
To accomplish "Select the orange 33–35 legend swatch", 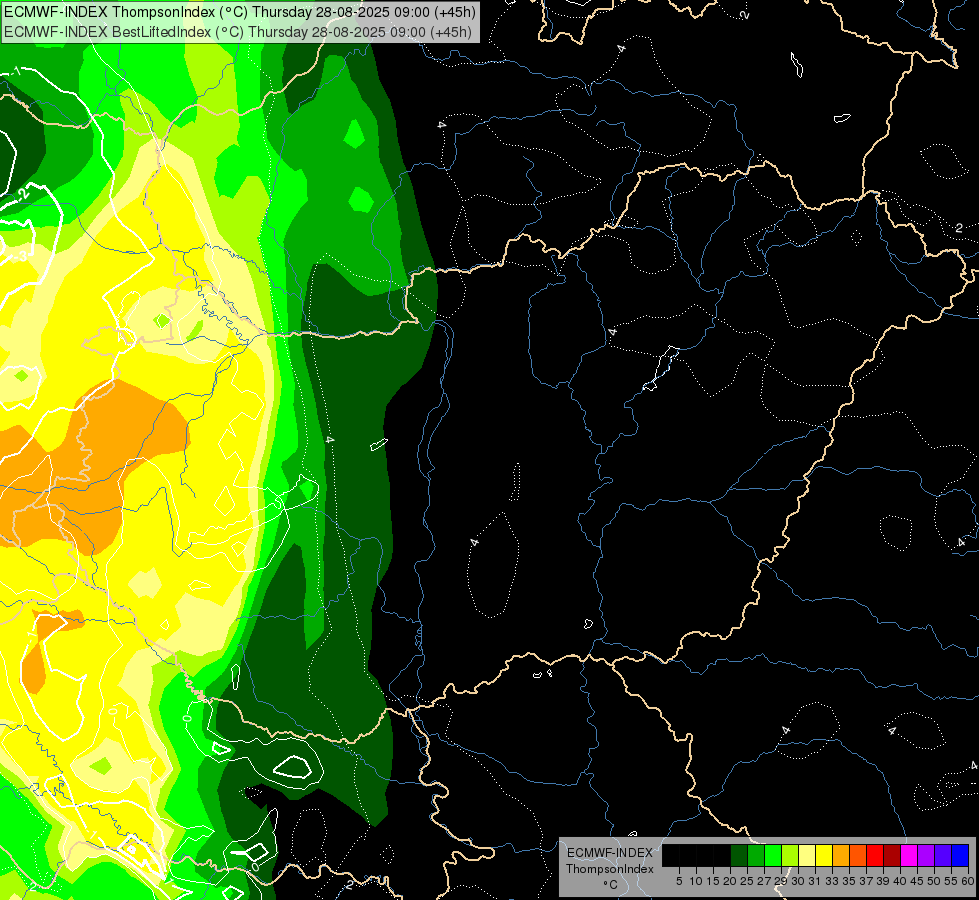I will click(x=841, y=855).
